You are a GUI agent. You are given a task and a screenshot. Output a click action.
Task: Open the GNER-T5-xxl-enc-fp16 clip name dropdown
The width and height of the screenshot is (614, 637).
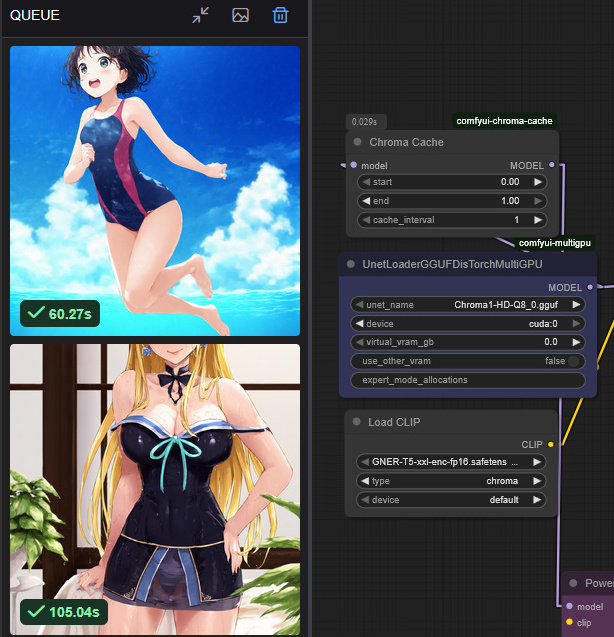point(451,462)
